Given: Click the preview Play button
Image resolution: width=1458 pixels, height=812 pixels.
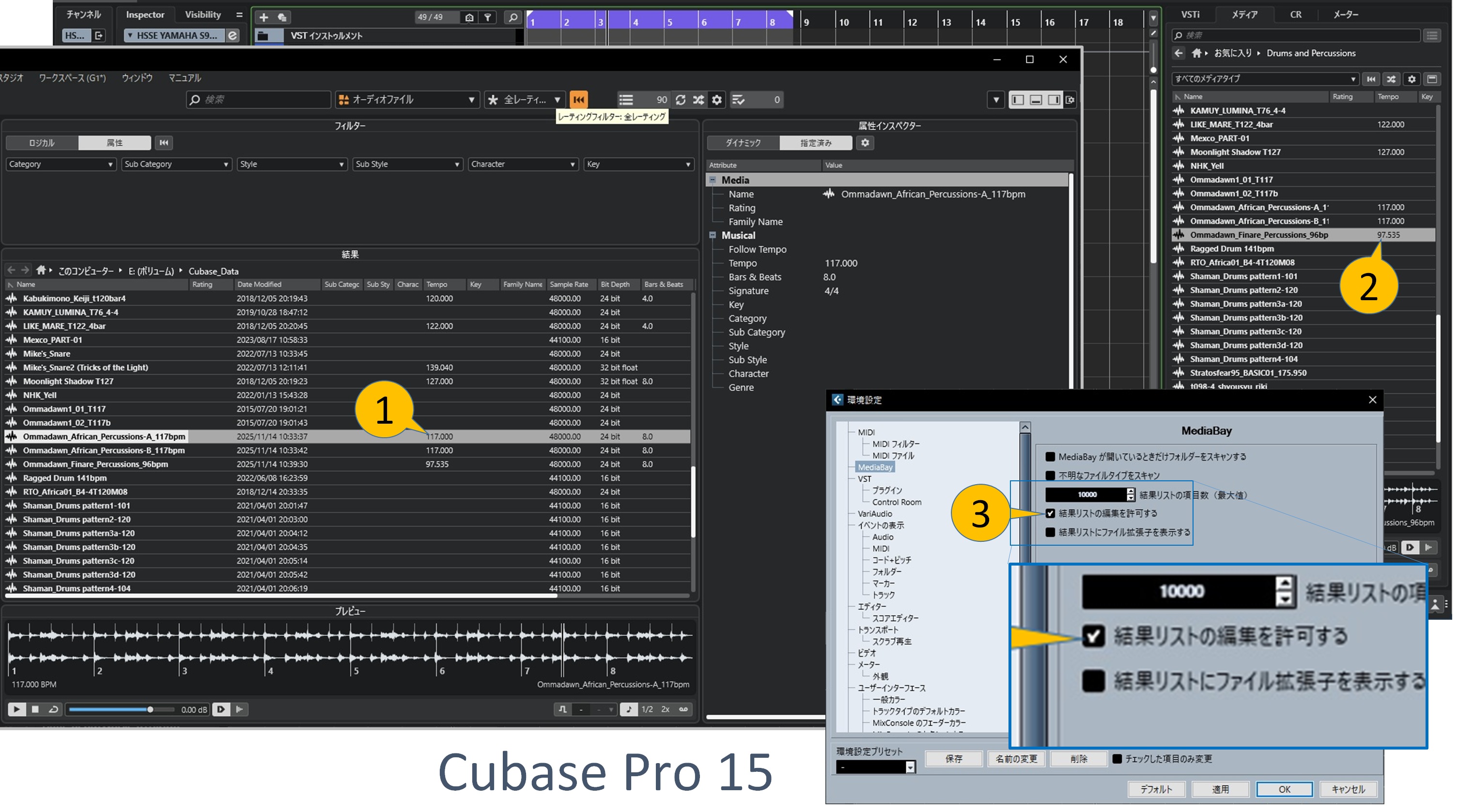Looking at the screenshot, I should 16,709.
